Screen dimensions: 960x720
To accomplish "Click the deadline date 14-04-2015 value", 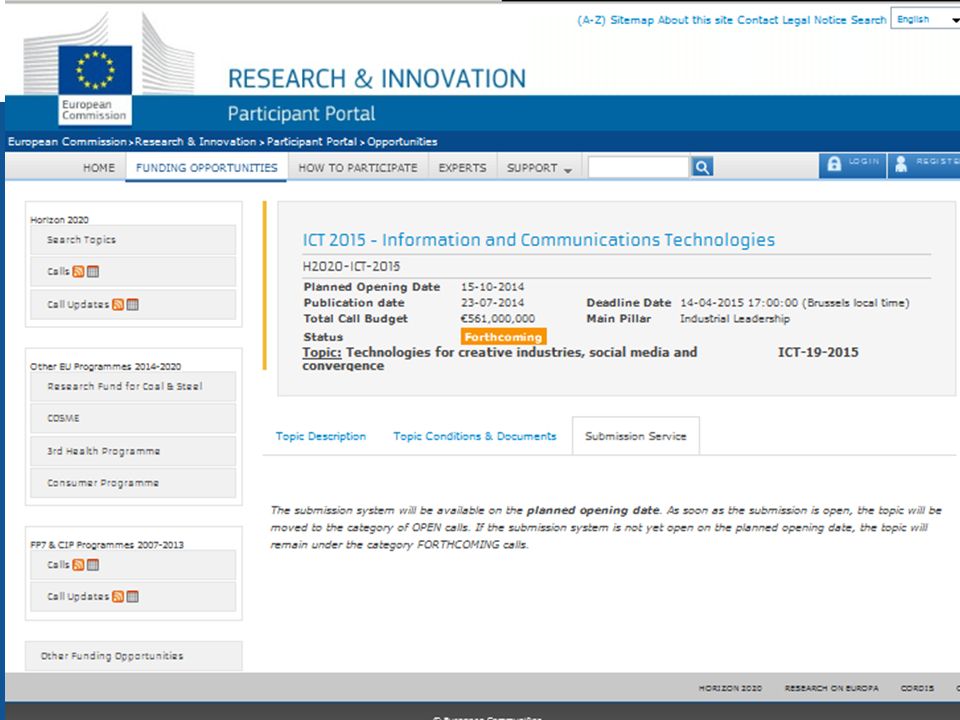I will click(x=795, y=302).
